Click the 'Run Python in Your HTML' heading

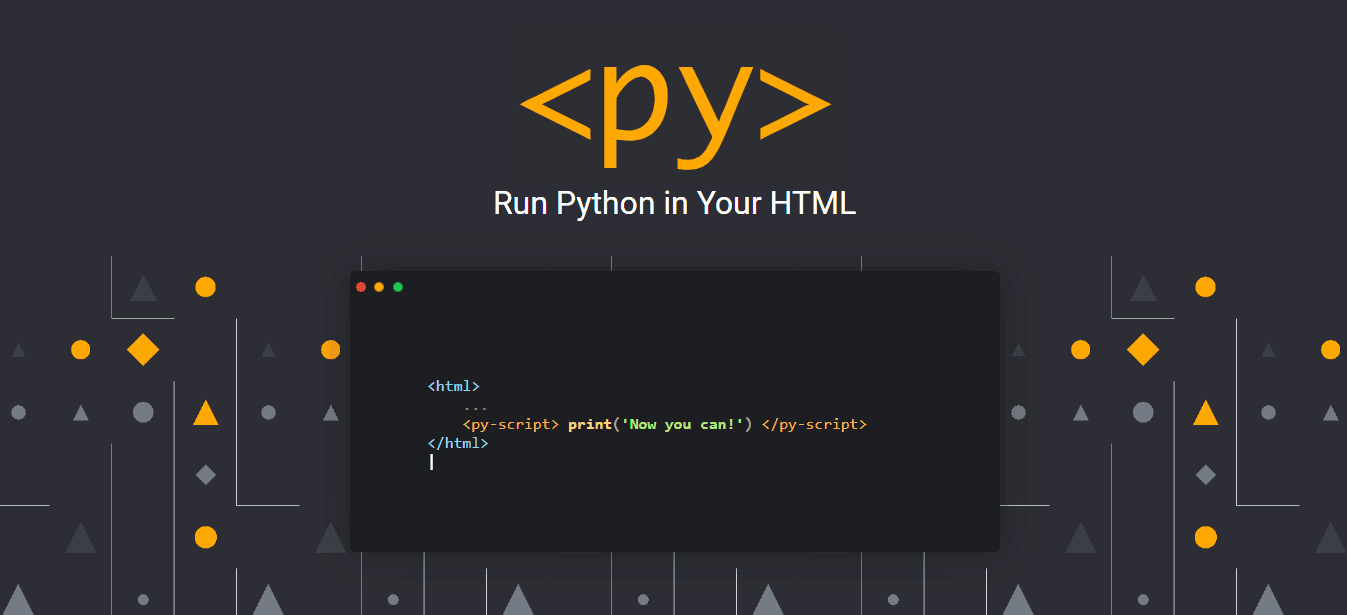[674, 203]
